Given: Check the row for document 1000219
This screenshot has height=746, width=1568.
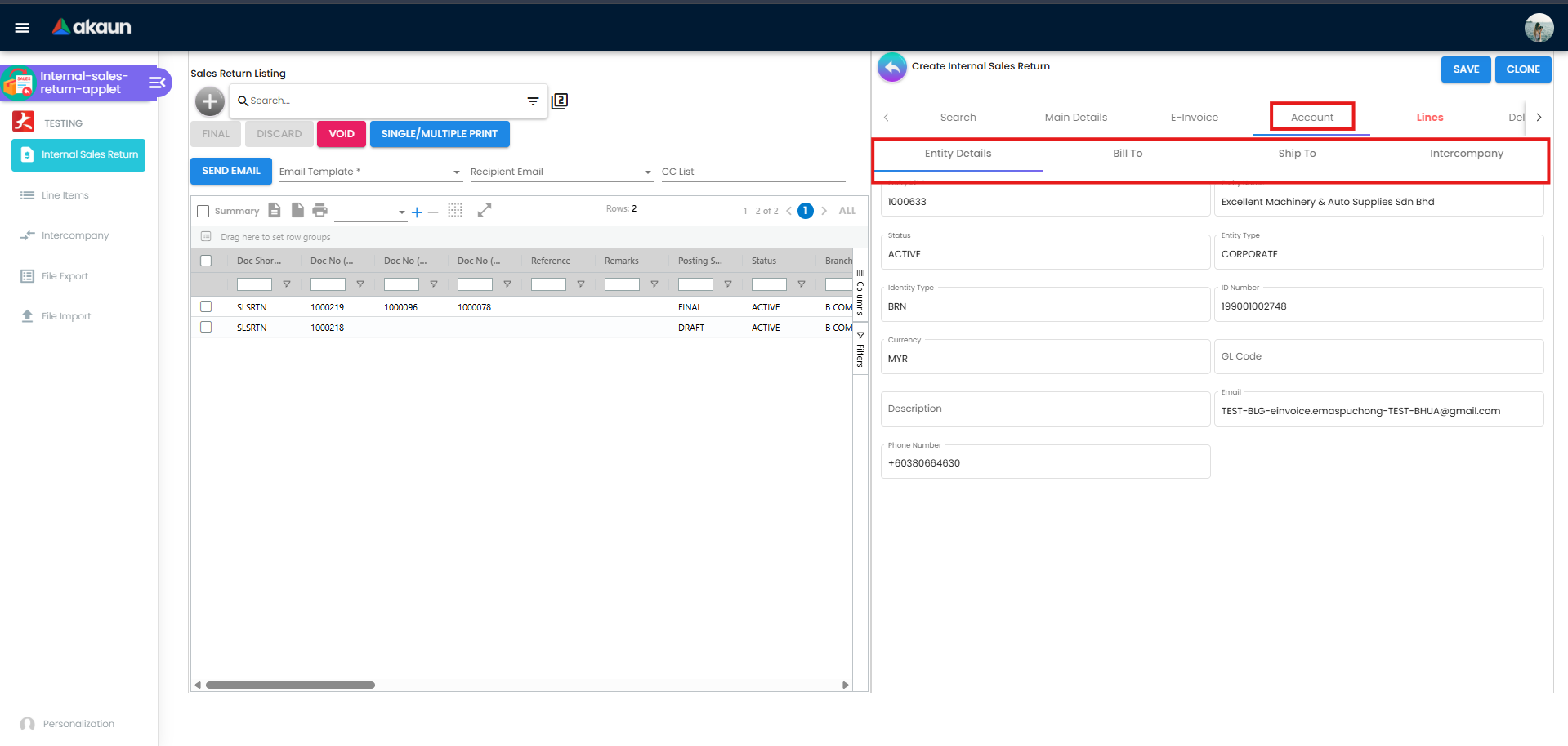Looking at the screenshot, I should coord(206,306).
